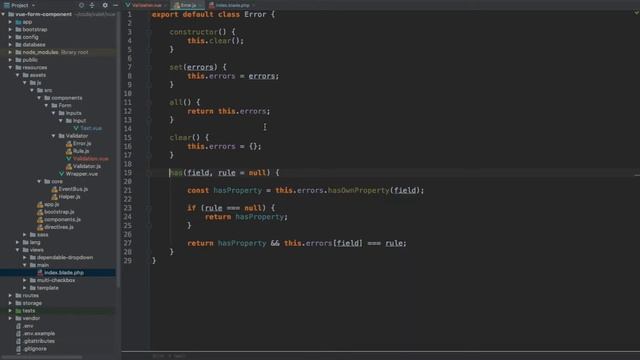Select the Error.js file icon in tree

[69, 144]
